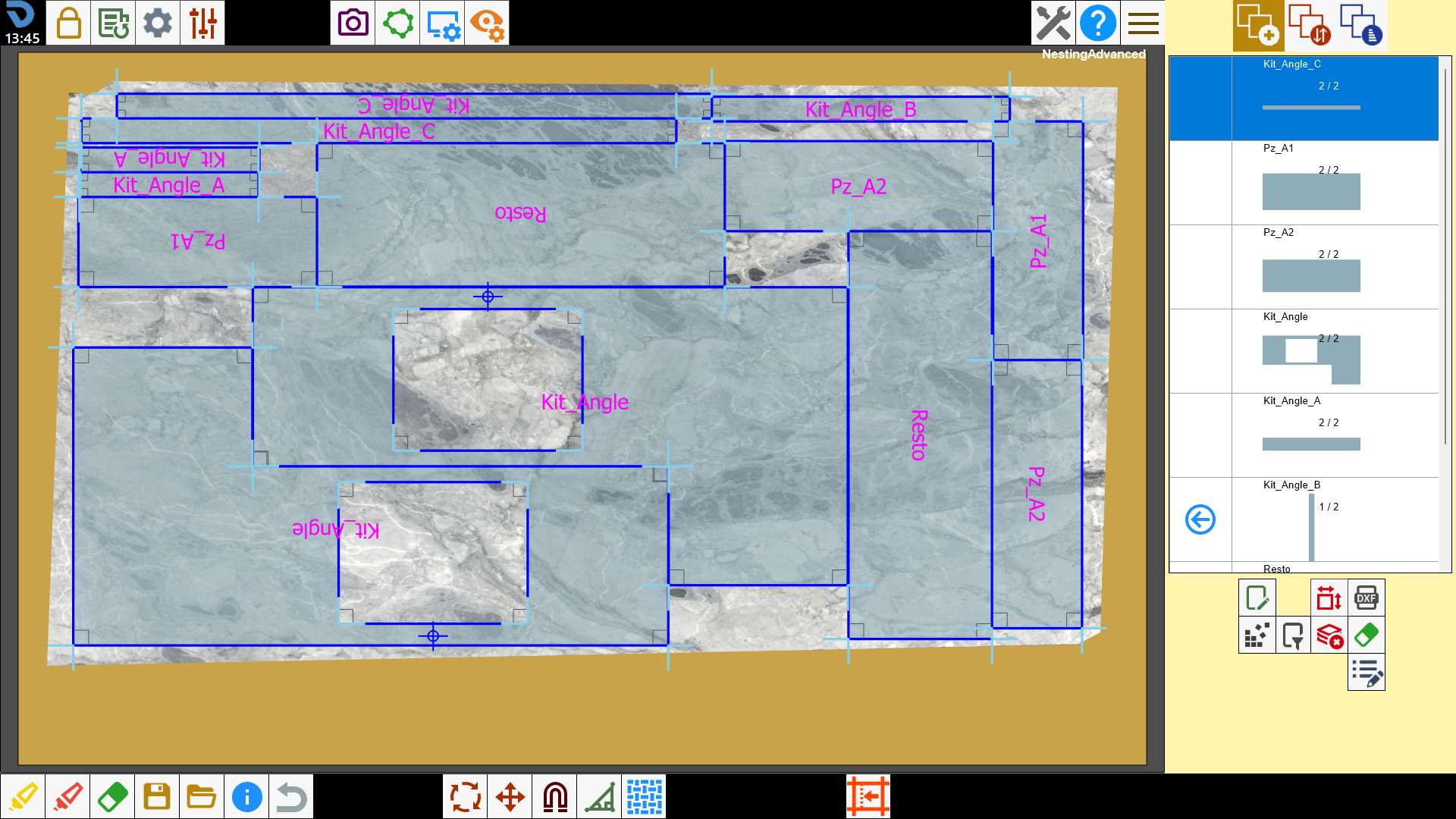The image size is (1456, 819).
Task: Select the Pz_A1 piece thumbnail
Action: [1311, 191]
